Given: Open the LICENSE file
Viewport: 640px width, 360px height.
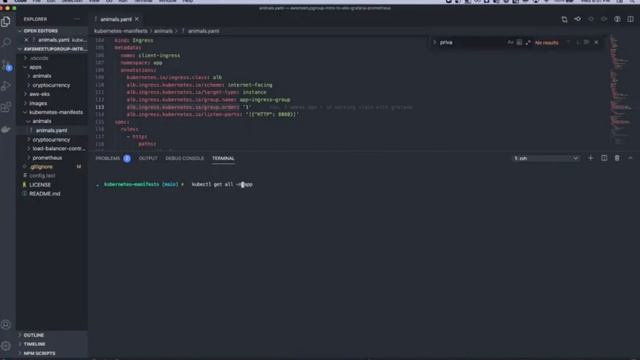Looking at the screenshot, I should 52,185.
